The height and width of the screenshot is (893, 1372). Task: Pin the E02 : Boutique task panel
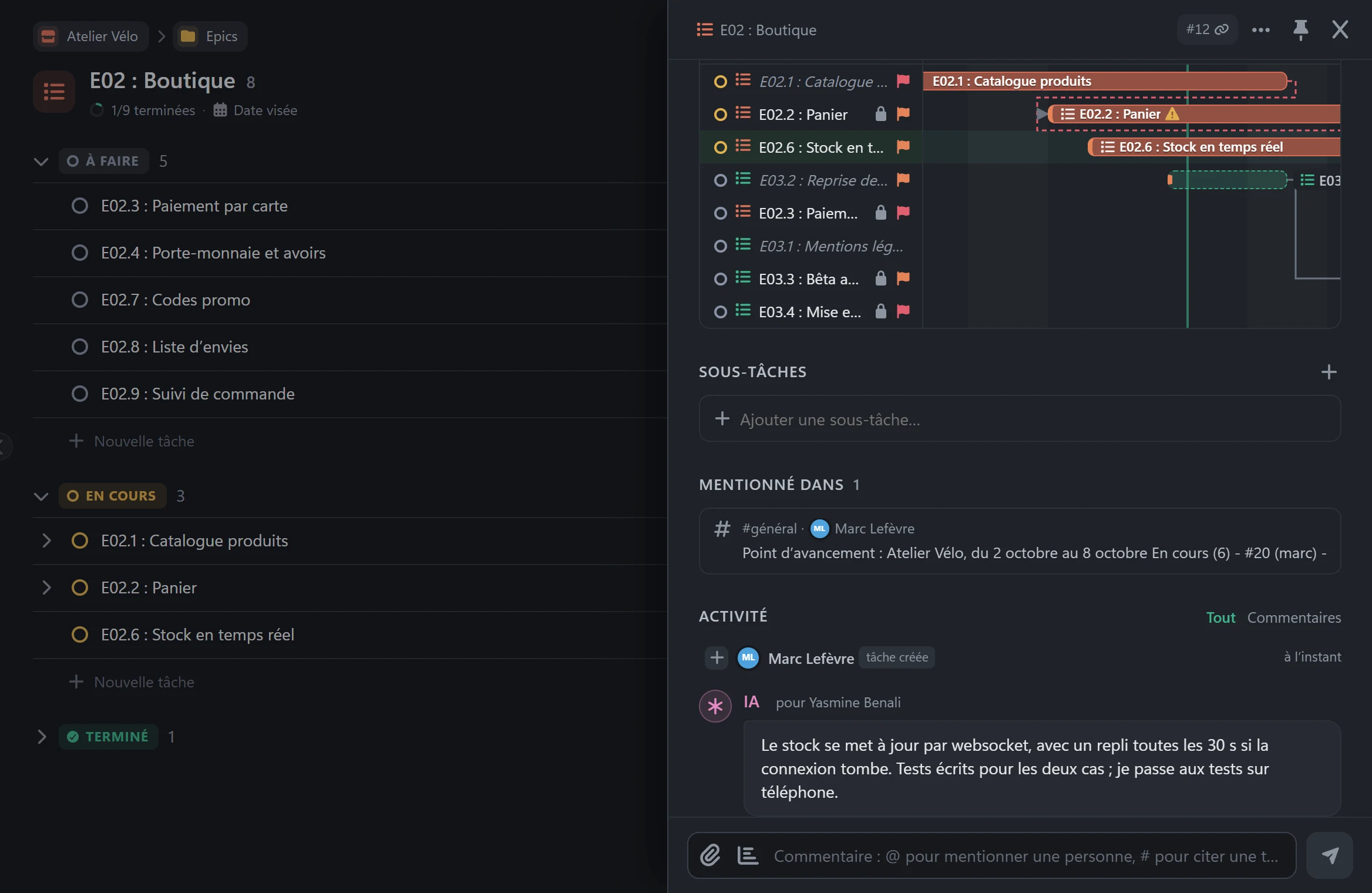pyautogui.click(x=1300, y=29)
